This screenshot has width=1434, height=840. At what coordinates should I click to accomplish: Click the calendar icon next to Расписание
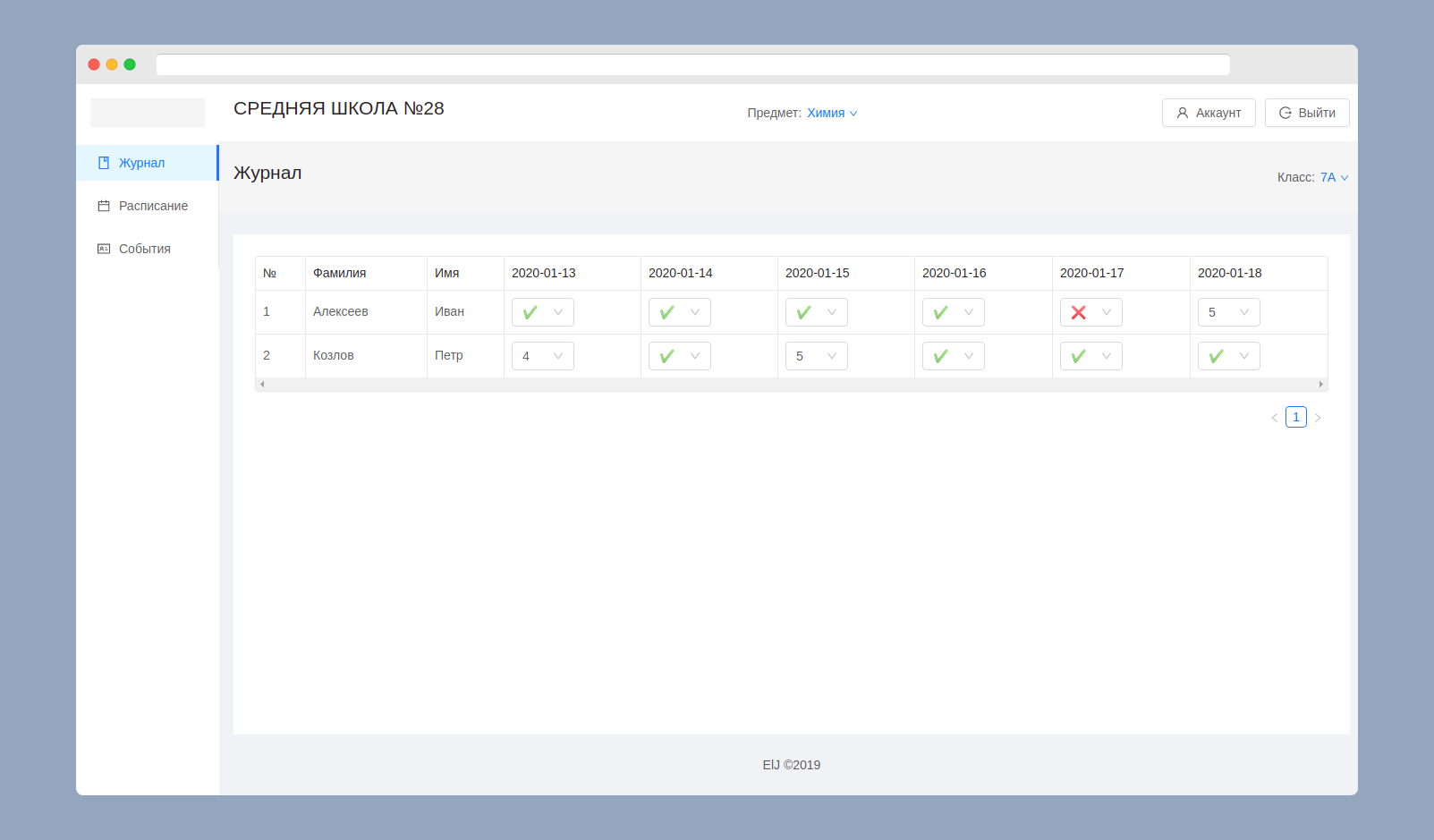(104, 206)
